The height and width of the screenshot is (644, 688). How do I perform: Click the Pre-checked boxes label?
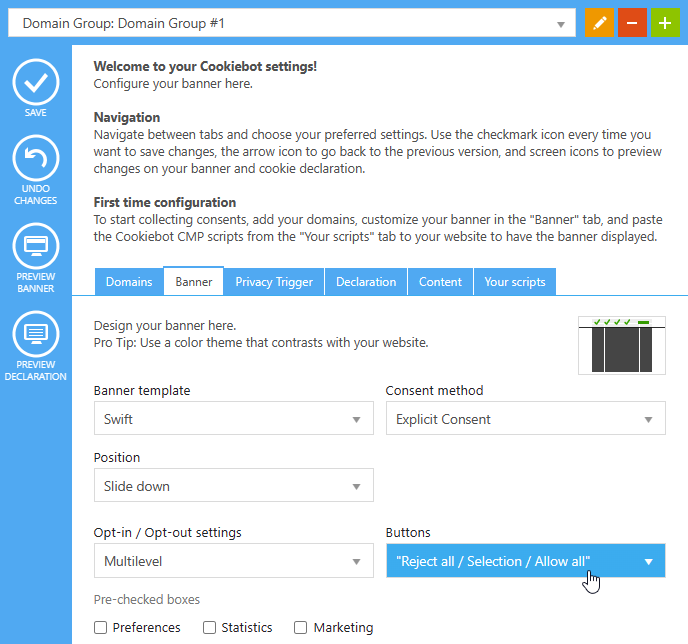[147, 599]
